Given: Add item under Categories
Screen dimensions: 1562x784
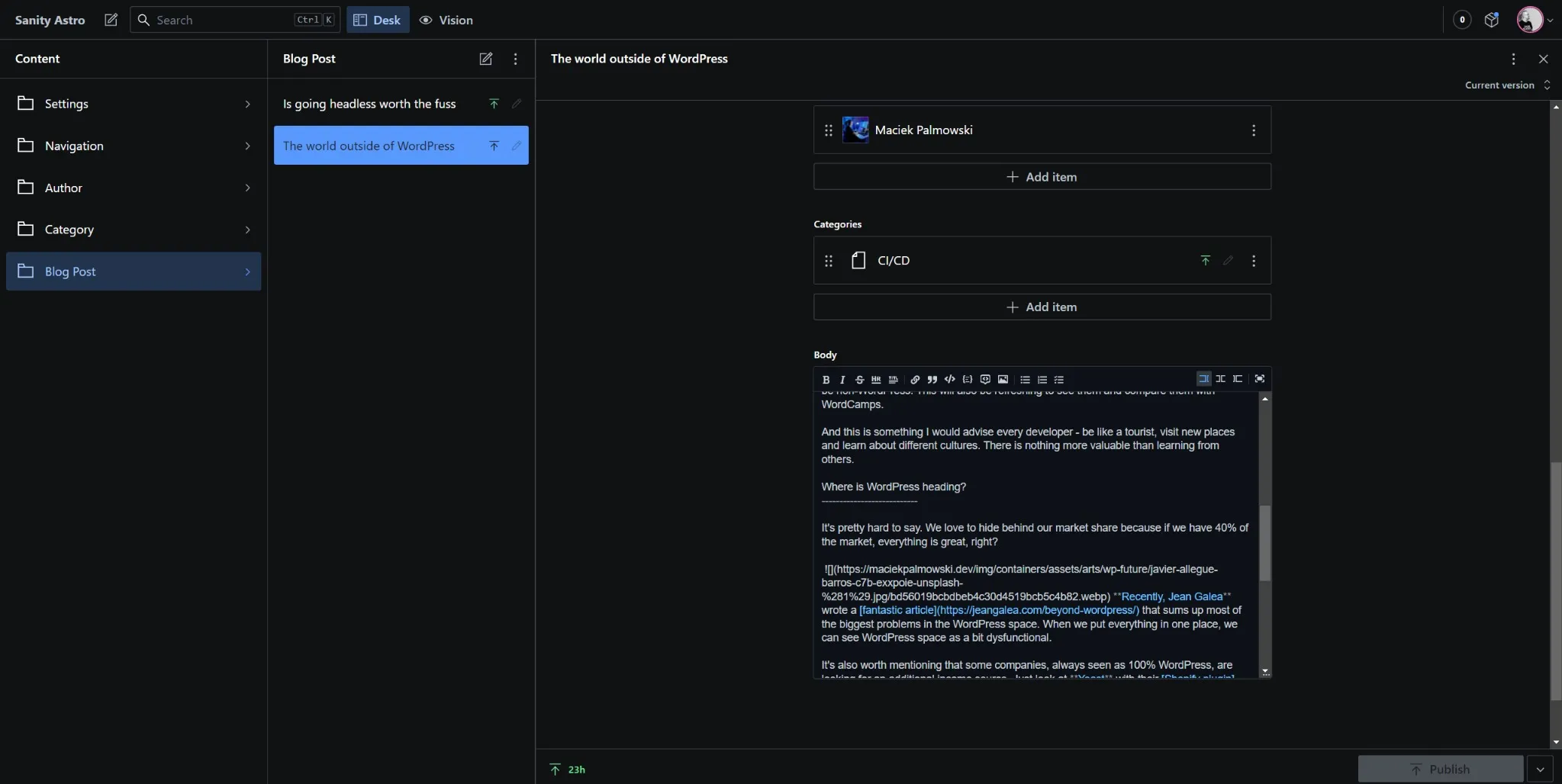Looking at the screenshot, I should pos(1042,307).
